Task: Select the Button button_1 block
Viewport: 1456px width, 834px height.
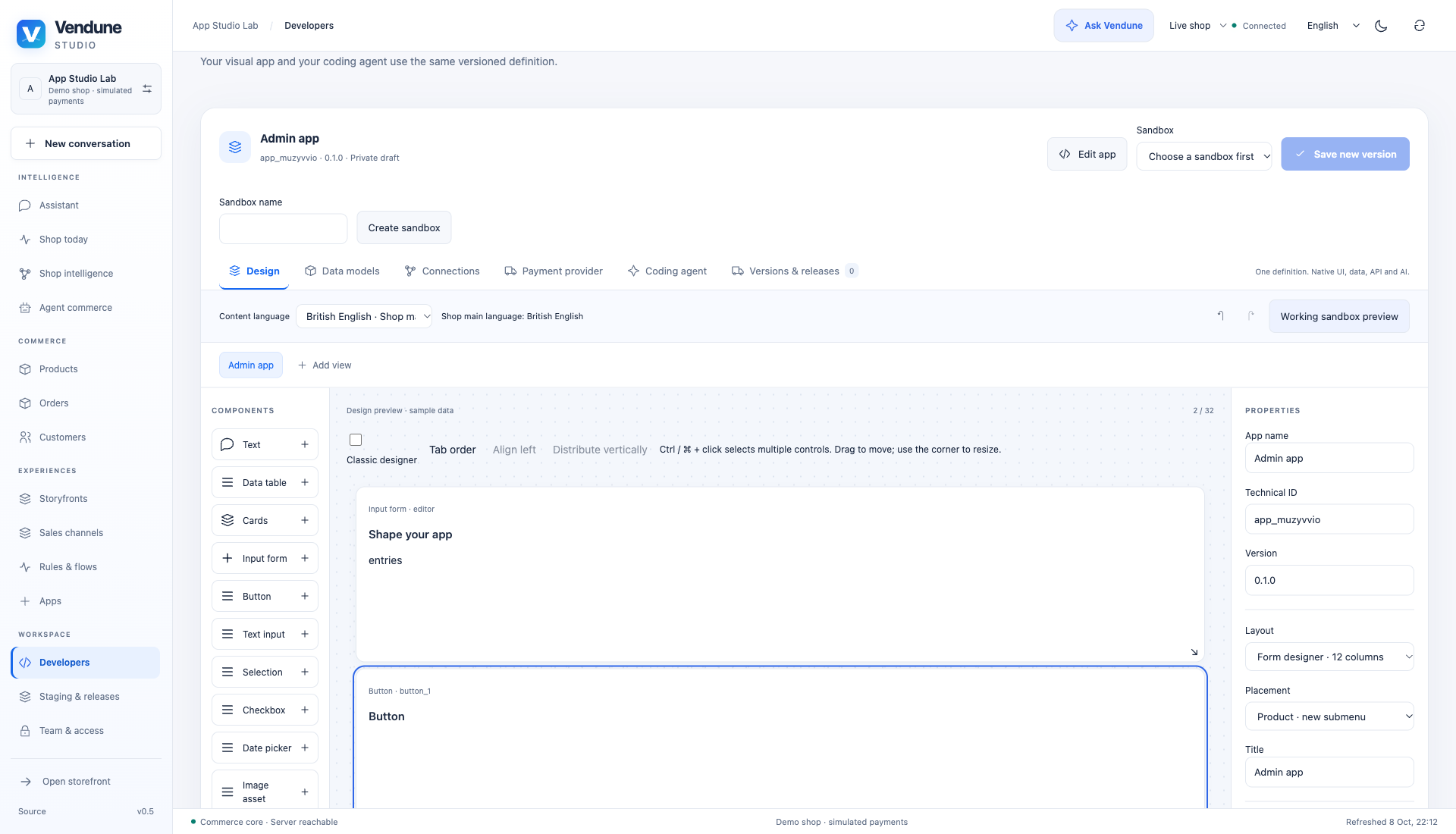Action: (x=780, y=737)
